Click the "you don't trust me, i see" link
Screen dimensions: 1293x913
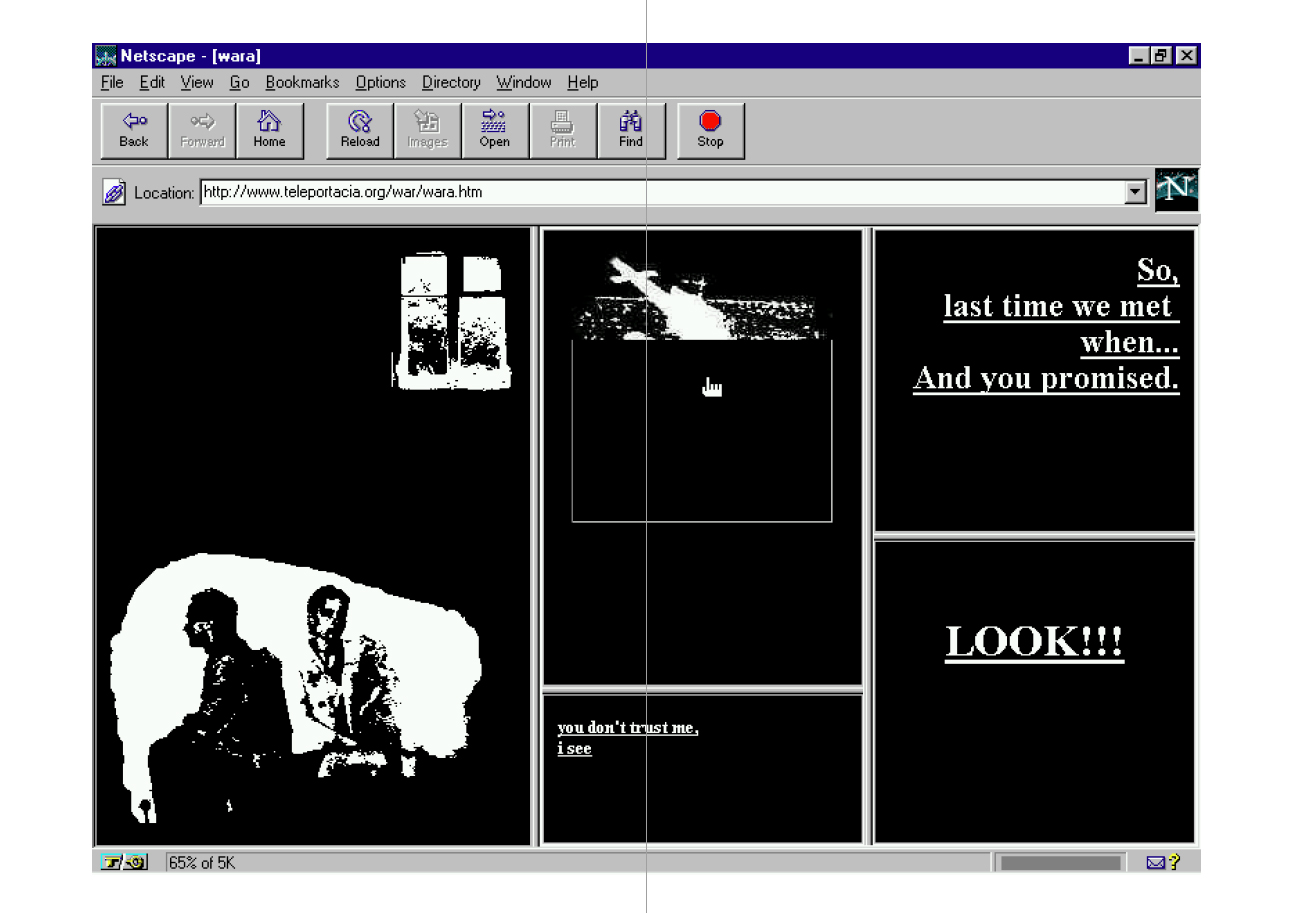(627, 728)
